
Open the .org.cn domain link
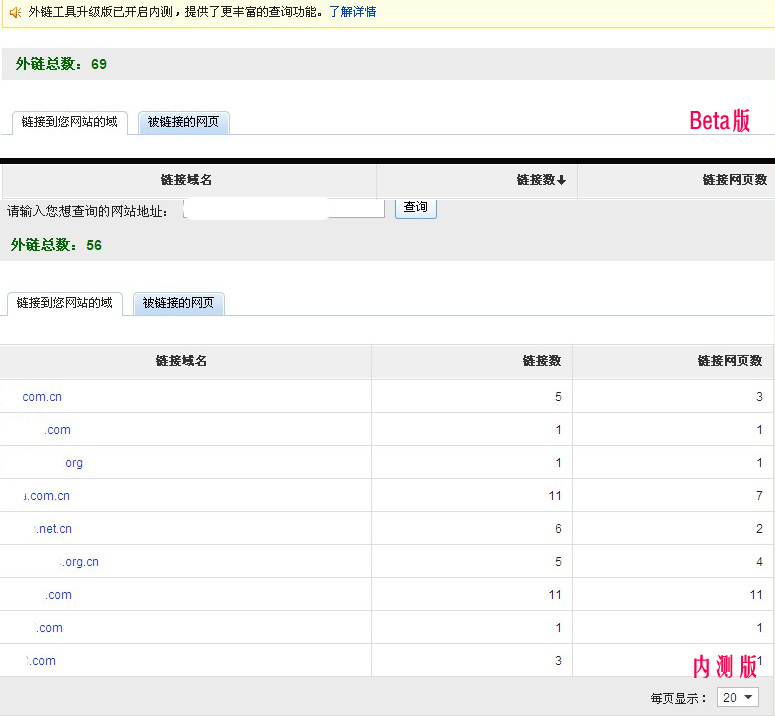point(80,562)
